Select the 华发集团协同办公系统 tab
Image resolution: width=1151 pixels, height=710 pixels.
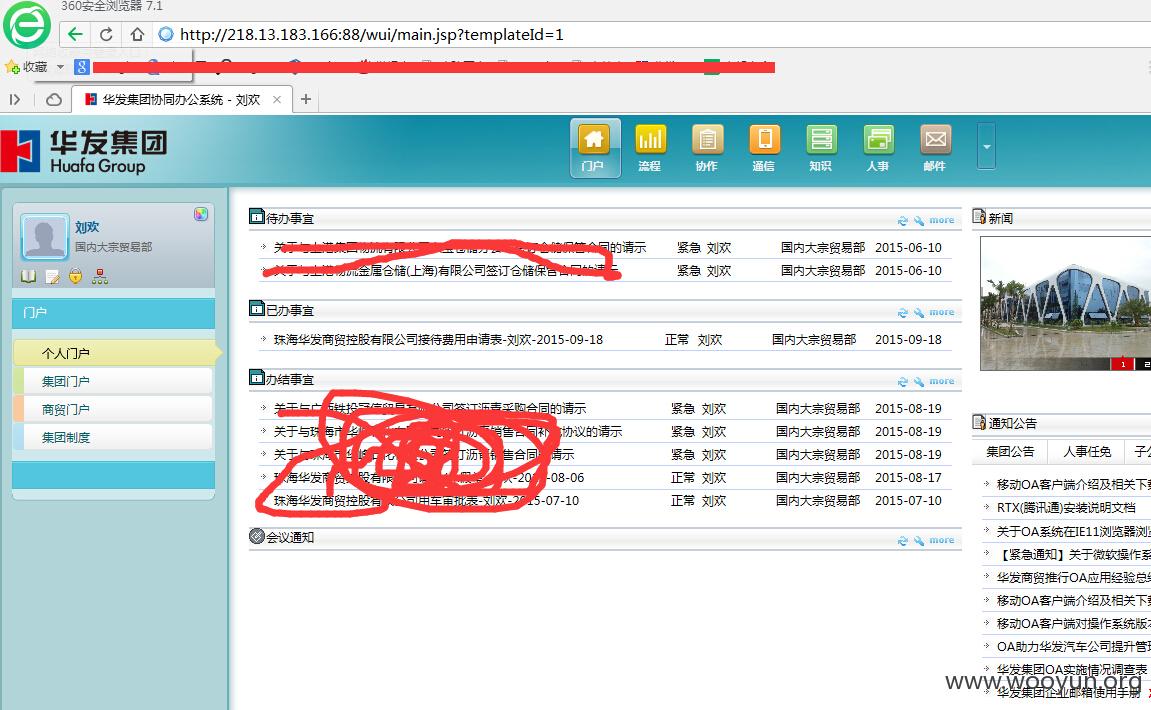point(182,99)
